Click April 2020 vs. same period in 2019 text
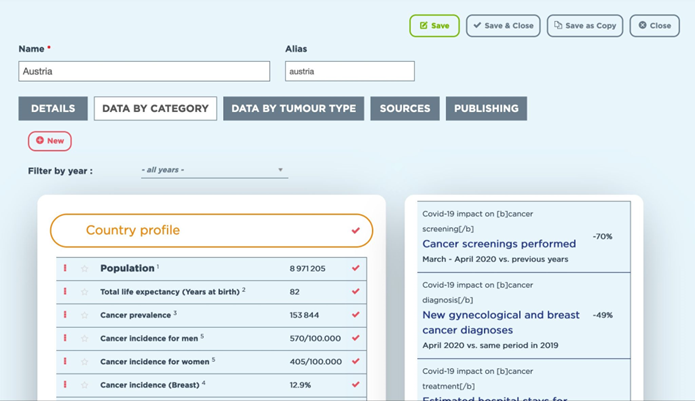The image size is (695, 401). (490, 345)
